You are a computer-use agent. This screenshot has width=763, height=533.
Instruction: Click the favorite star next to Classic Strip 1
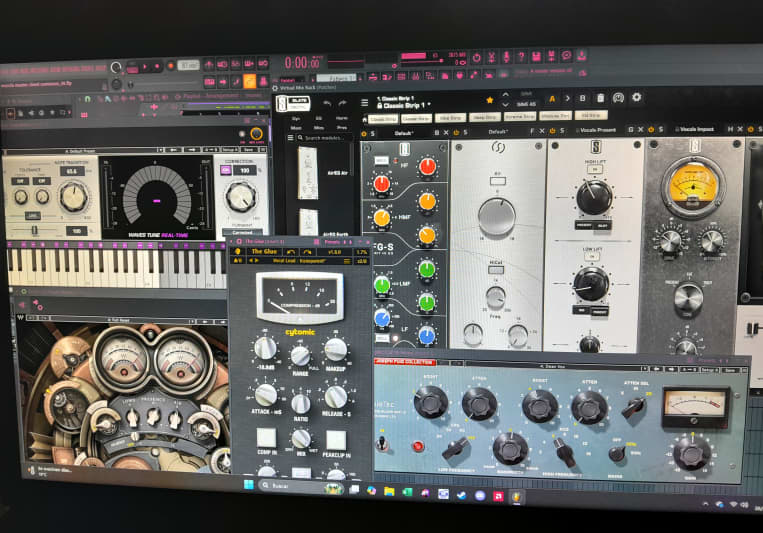(x=490, y=100)
